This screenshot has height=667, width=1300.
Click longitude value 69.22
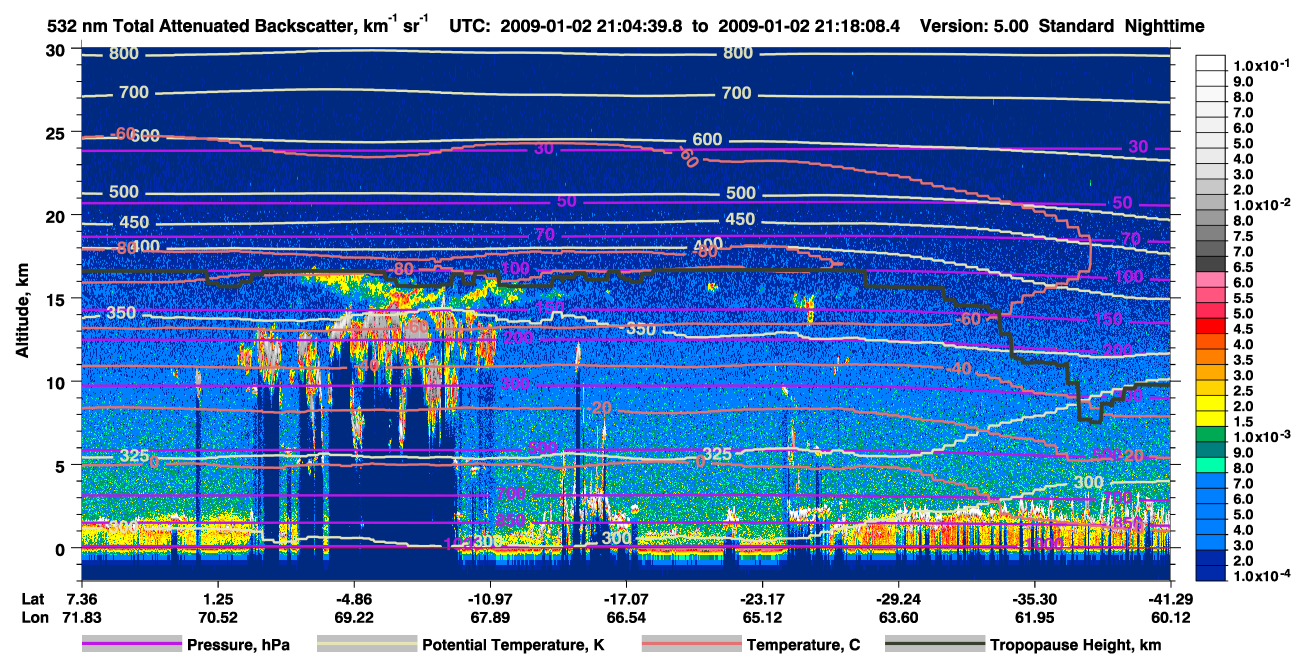tap(352, 617)
